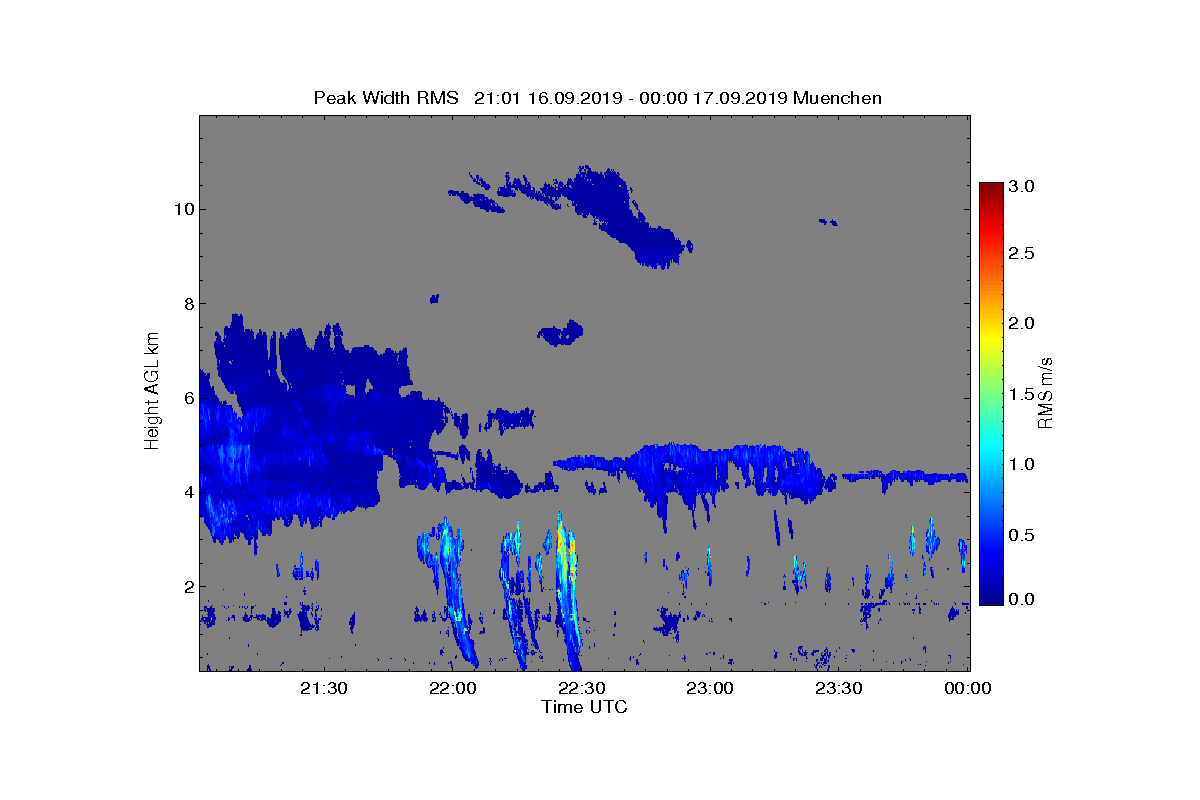
Task: Click the colorbar value 2.0
Action: coord(1021,323)
